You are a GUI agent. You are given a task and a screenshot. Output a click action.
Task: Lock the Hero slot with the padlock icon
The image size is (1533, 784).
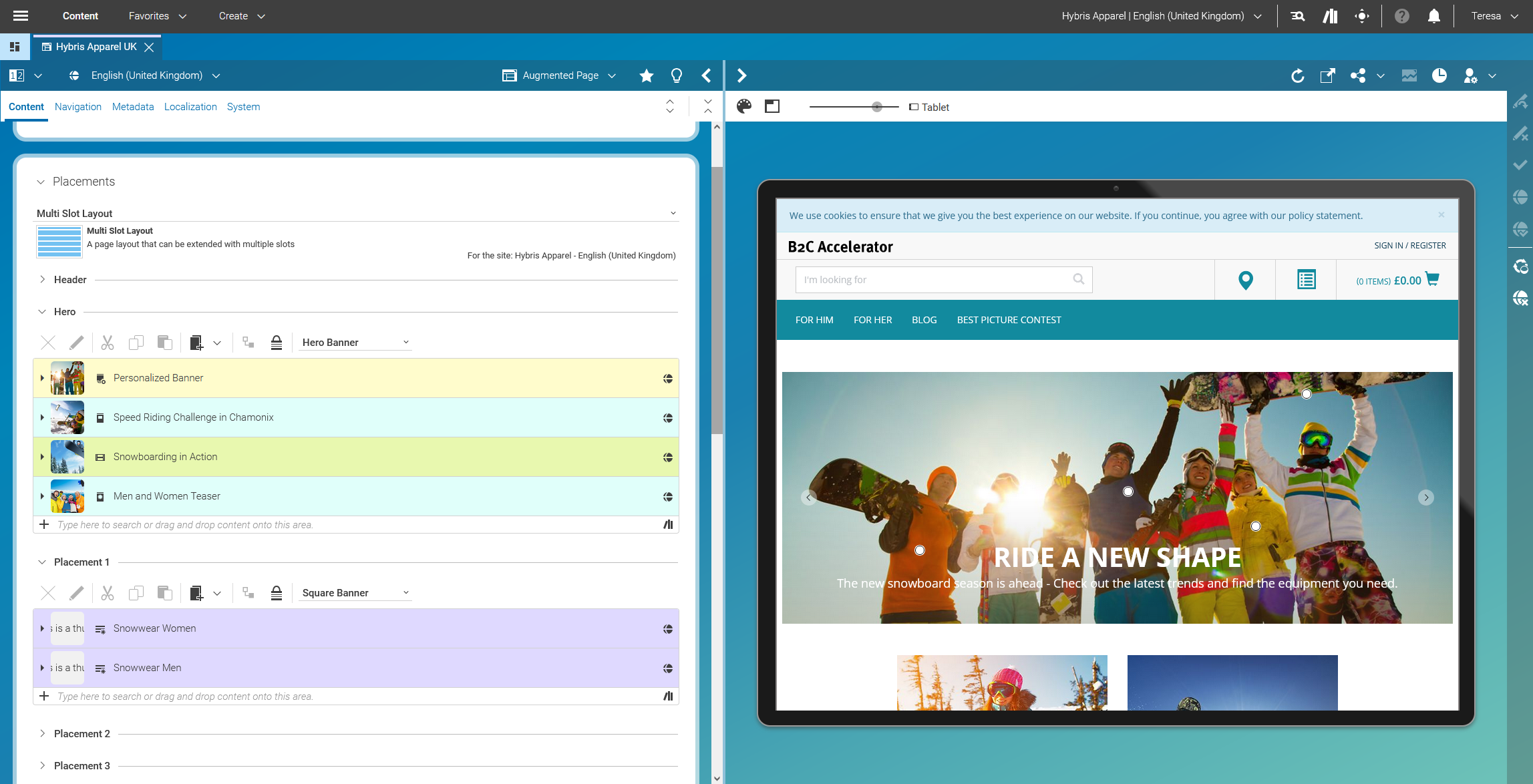277,342
